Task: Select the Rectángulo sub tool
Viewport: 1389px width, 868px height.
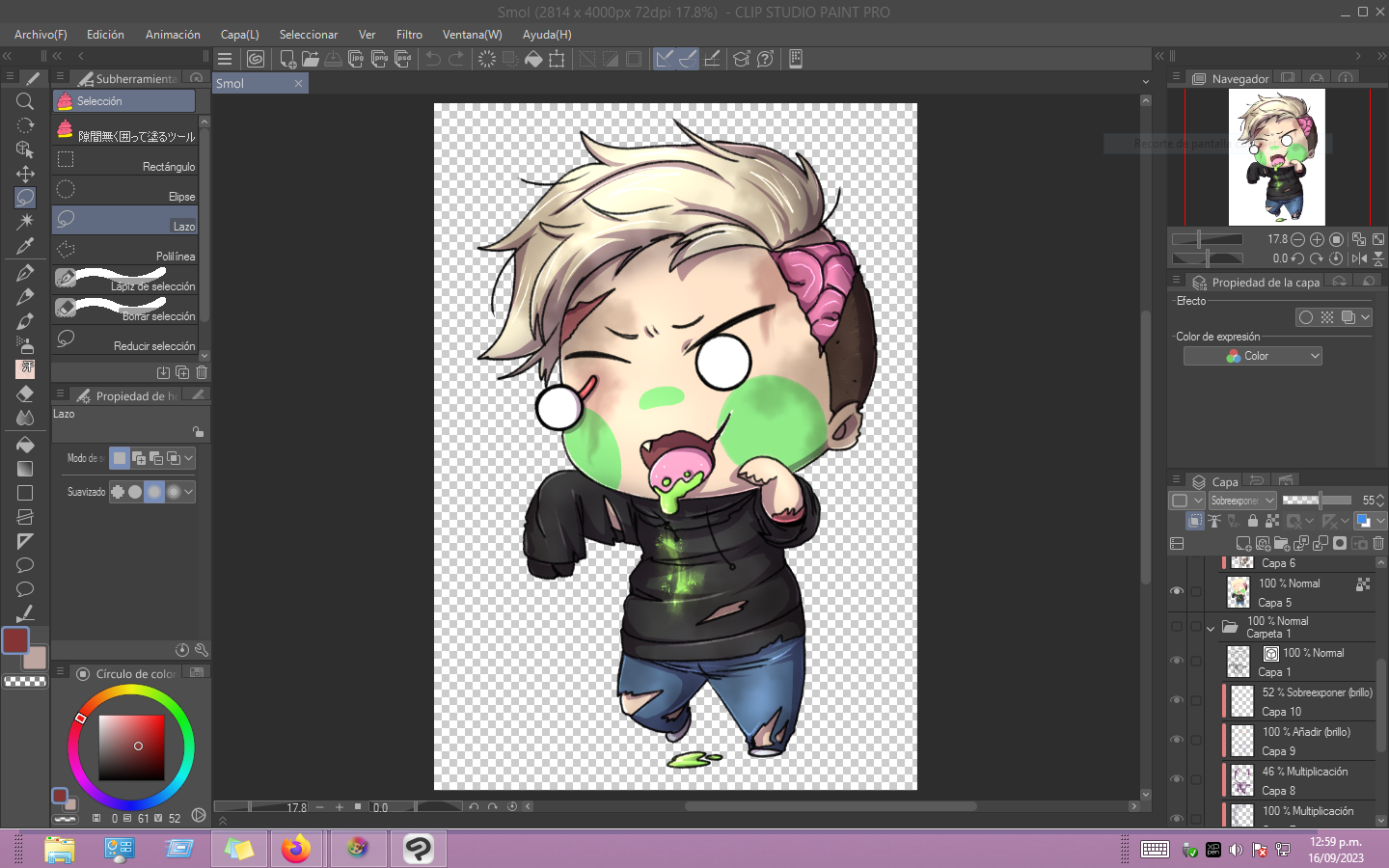Action: click(x=125, y=161)
